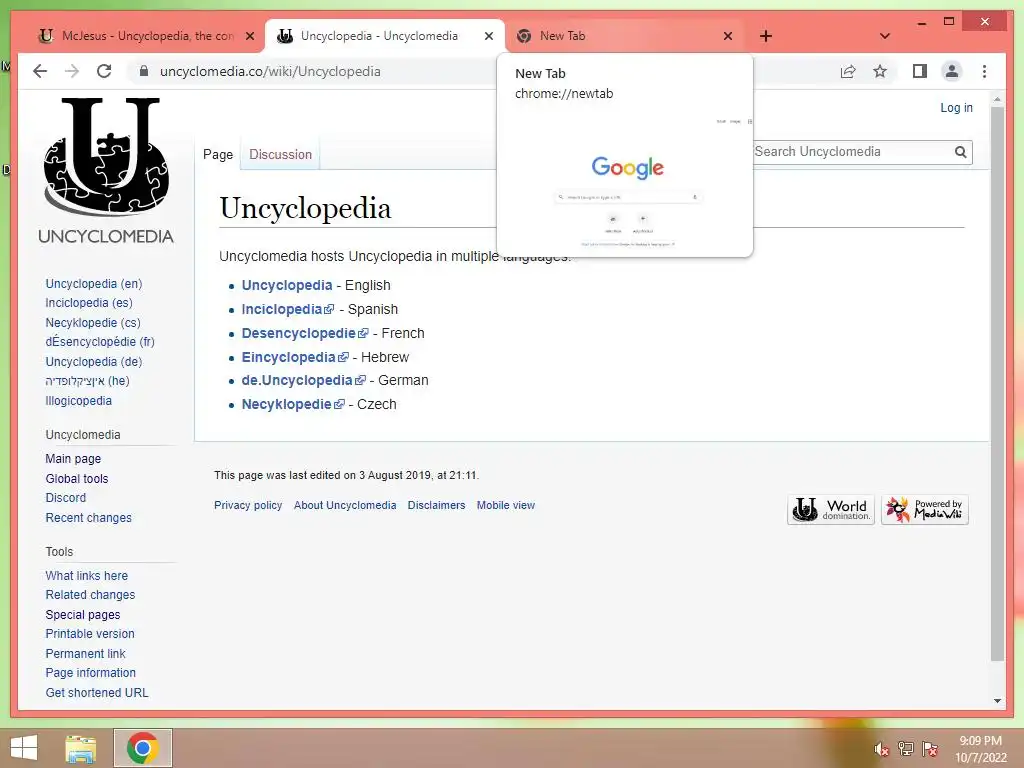Go to Main page
The width and height of the screenshot is (1024, 768).
tap(73, 458)
